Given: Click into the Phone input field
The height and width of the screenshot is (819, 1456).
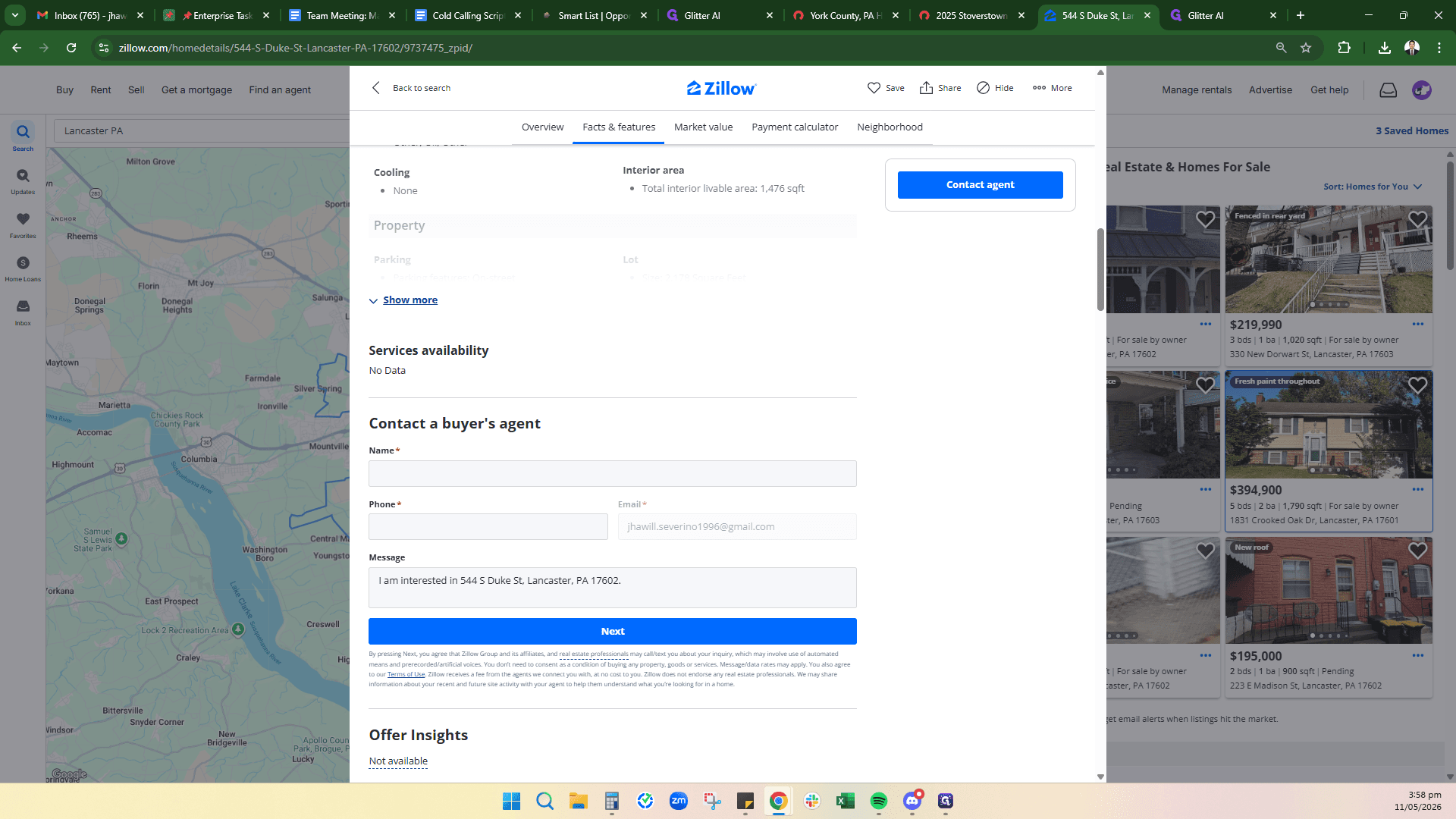Looking at the screenshot, I should pos(488,527).
